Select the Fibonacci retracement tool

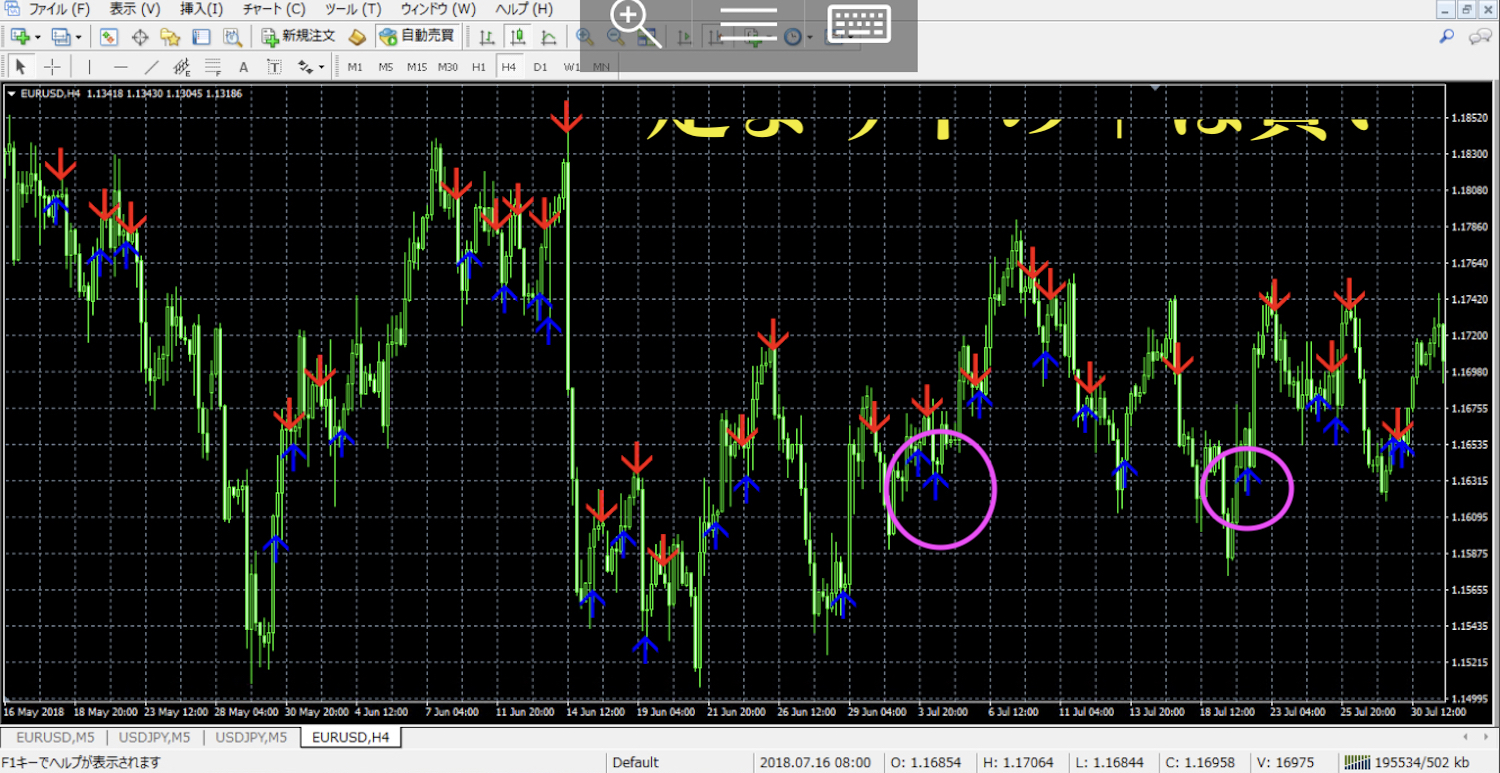pos(212,67)
